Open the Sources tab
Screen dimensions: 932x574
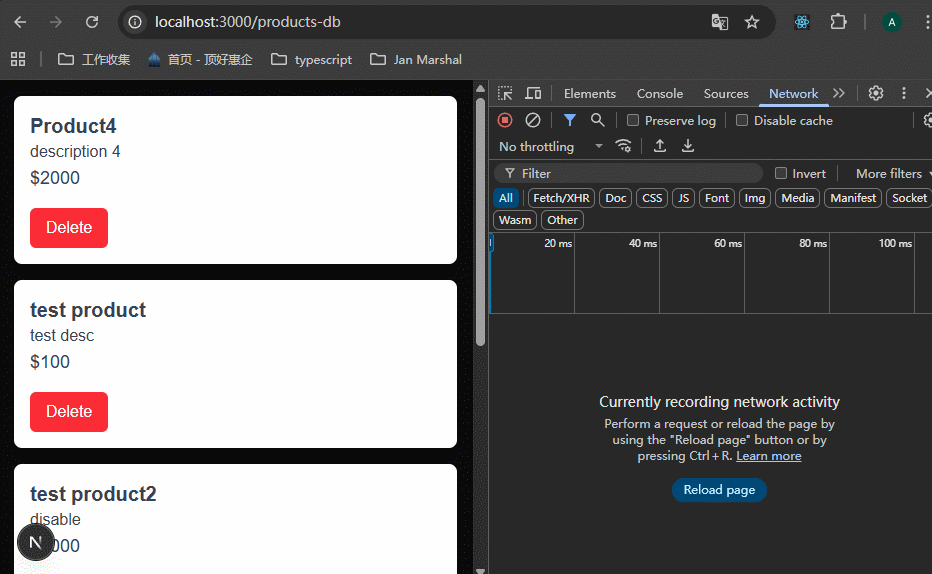click(x=726, y=93)
